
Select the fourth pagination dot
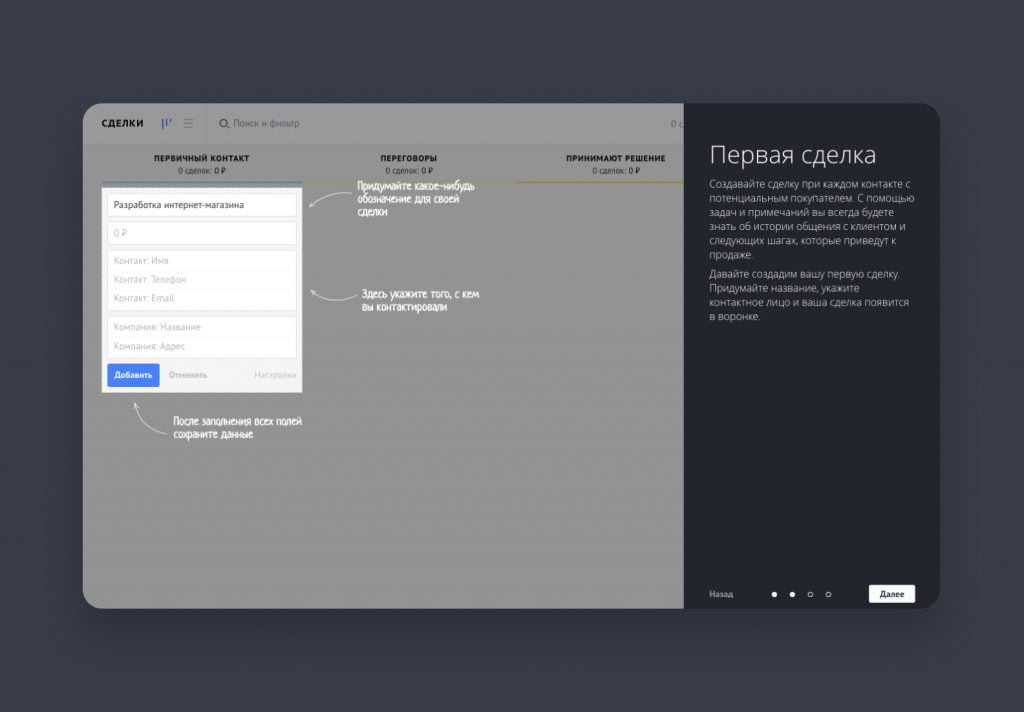coord(828,593)
